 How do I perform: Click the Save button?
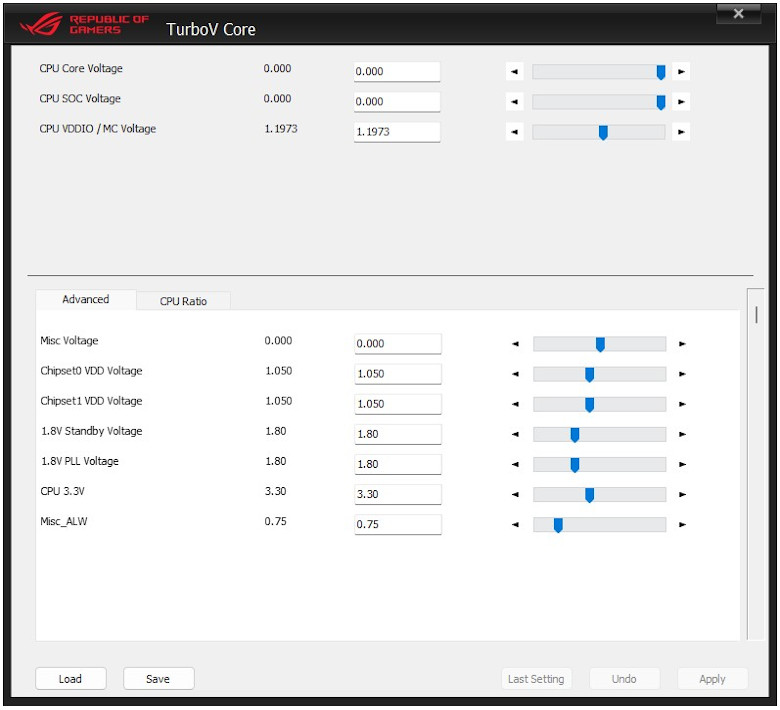(158, 679)
